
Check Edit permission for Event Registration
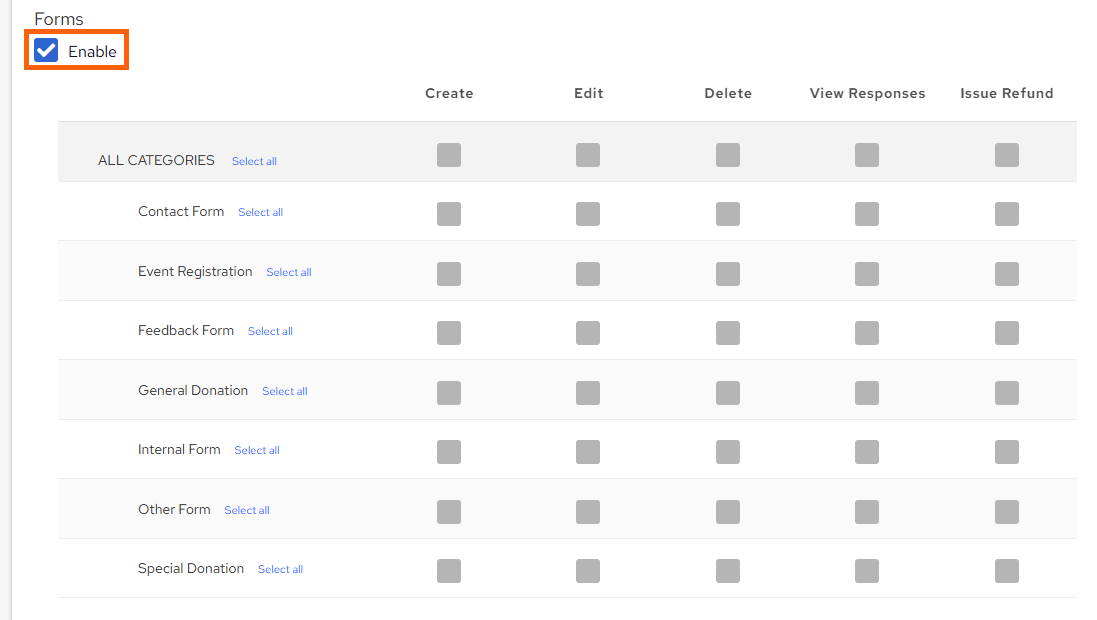tap(588, 273)
